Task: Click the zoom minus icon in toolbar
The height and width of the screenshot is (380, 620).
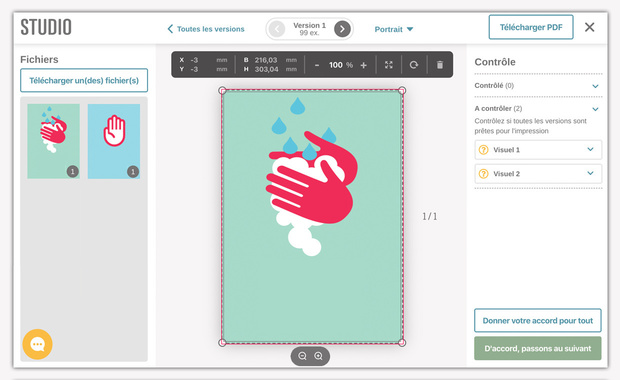Action: [x=317, y=65]
